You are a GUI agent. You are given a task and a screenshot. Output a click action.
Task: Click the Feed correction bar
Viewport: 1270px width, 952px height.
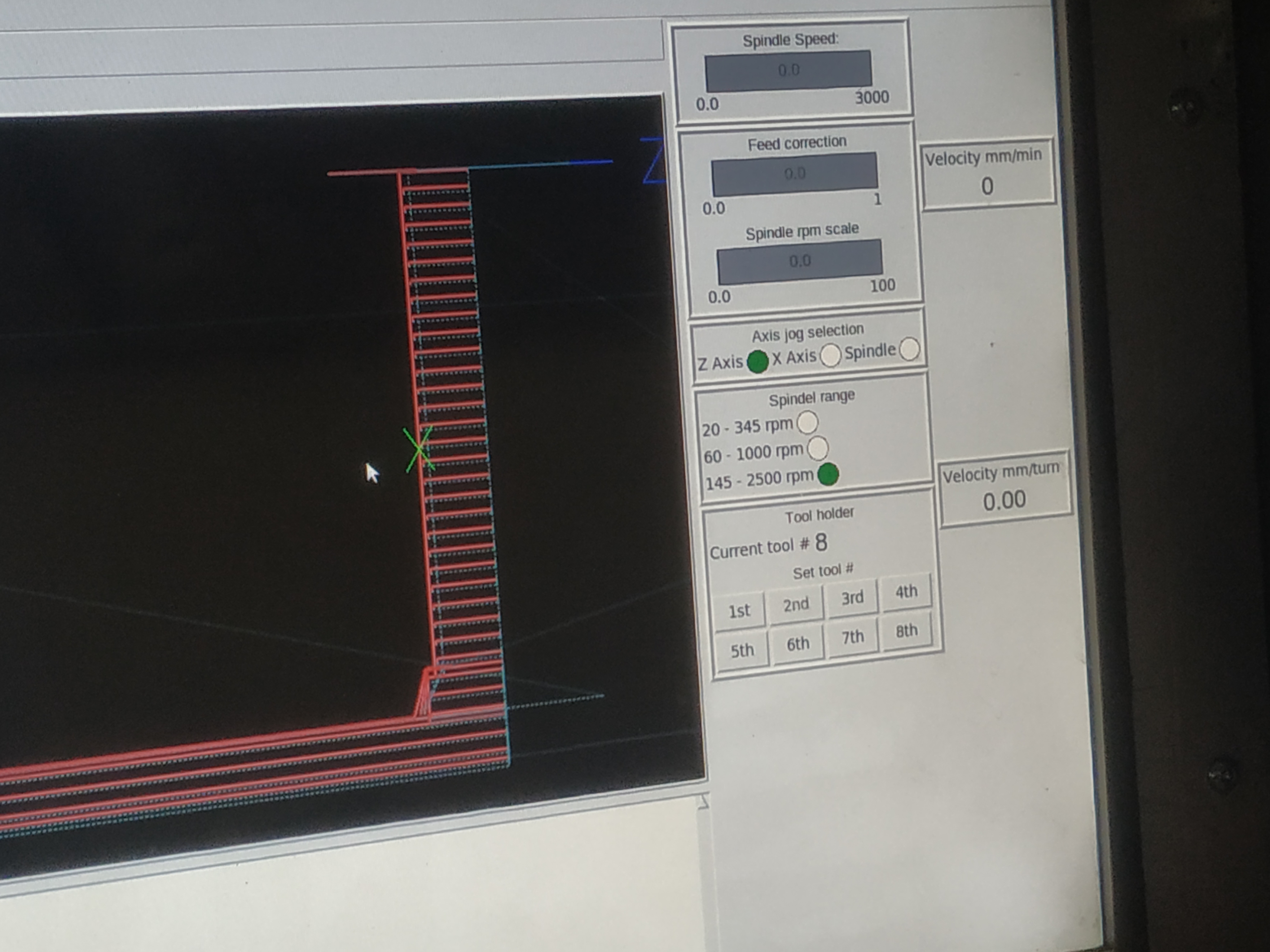795,173
